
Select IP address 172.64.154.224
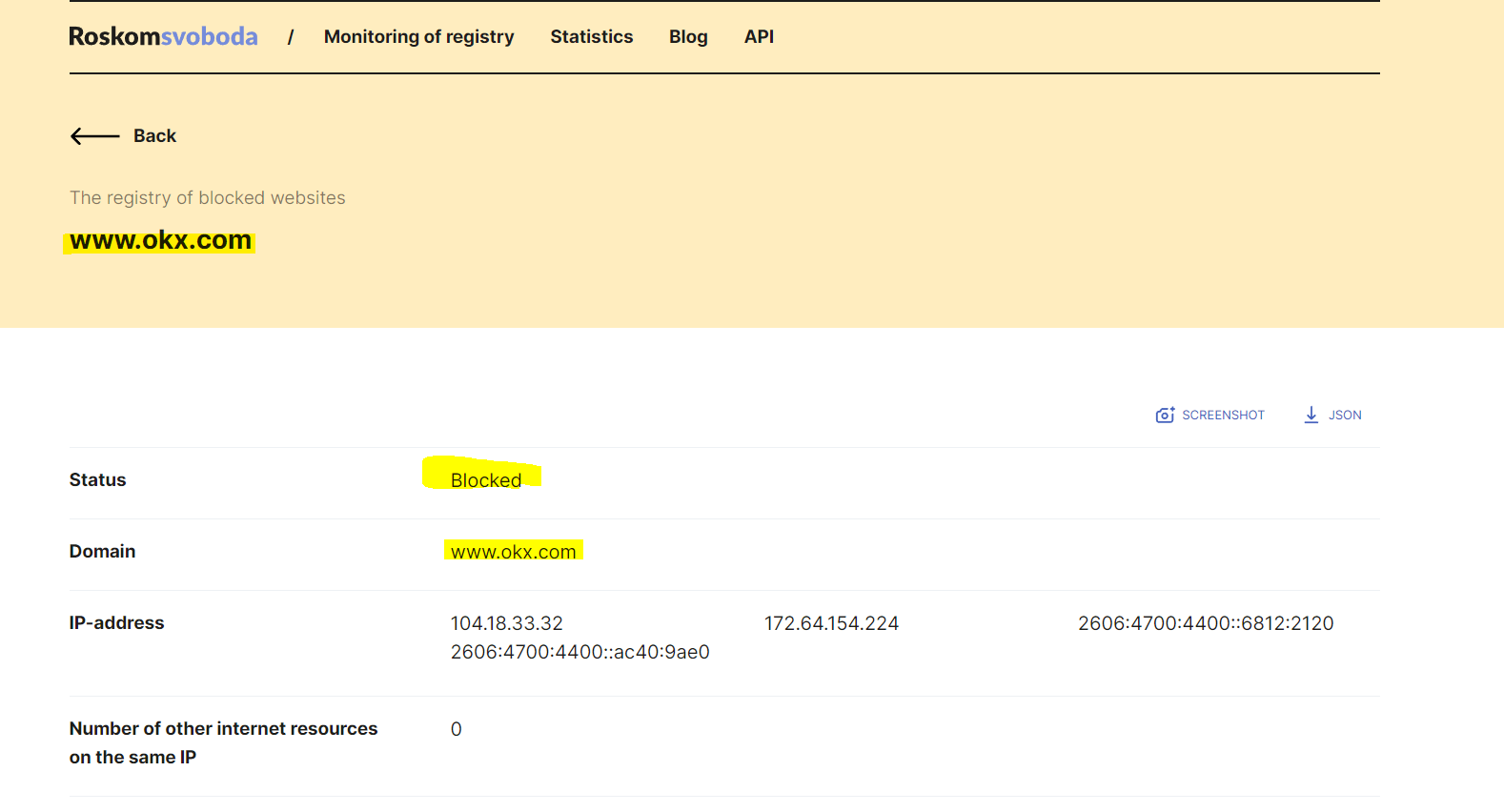(x=831, y=623)
